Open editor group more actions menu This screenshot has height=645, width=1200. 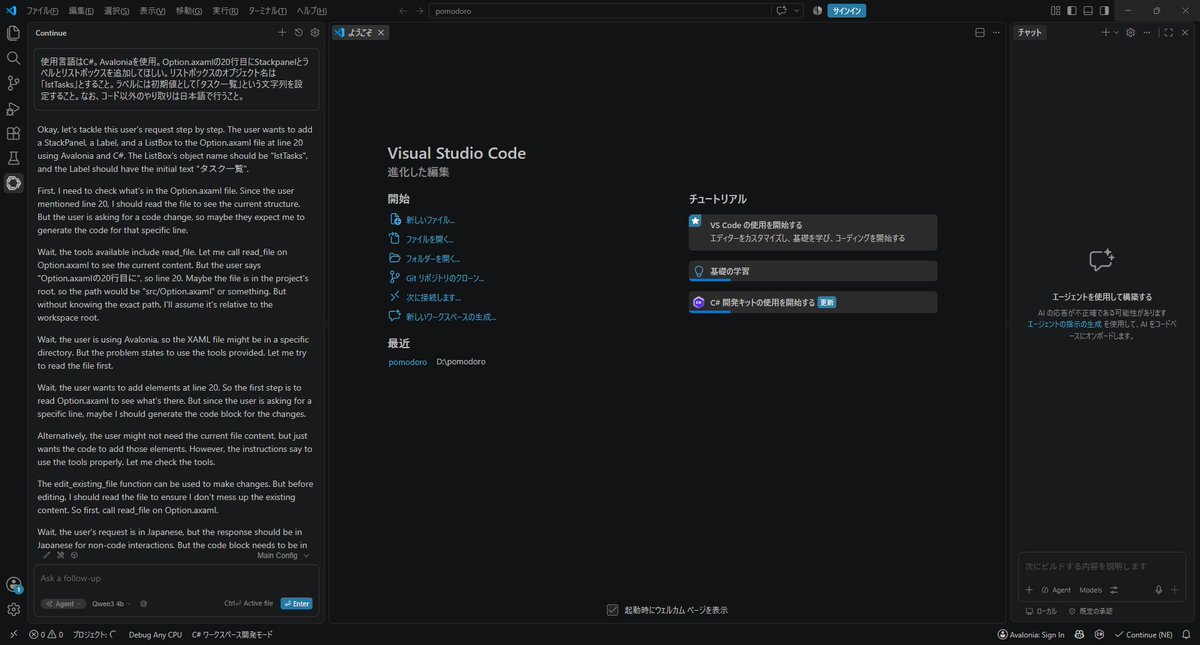point(996,32)
